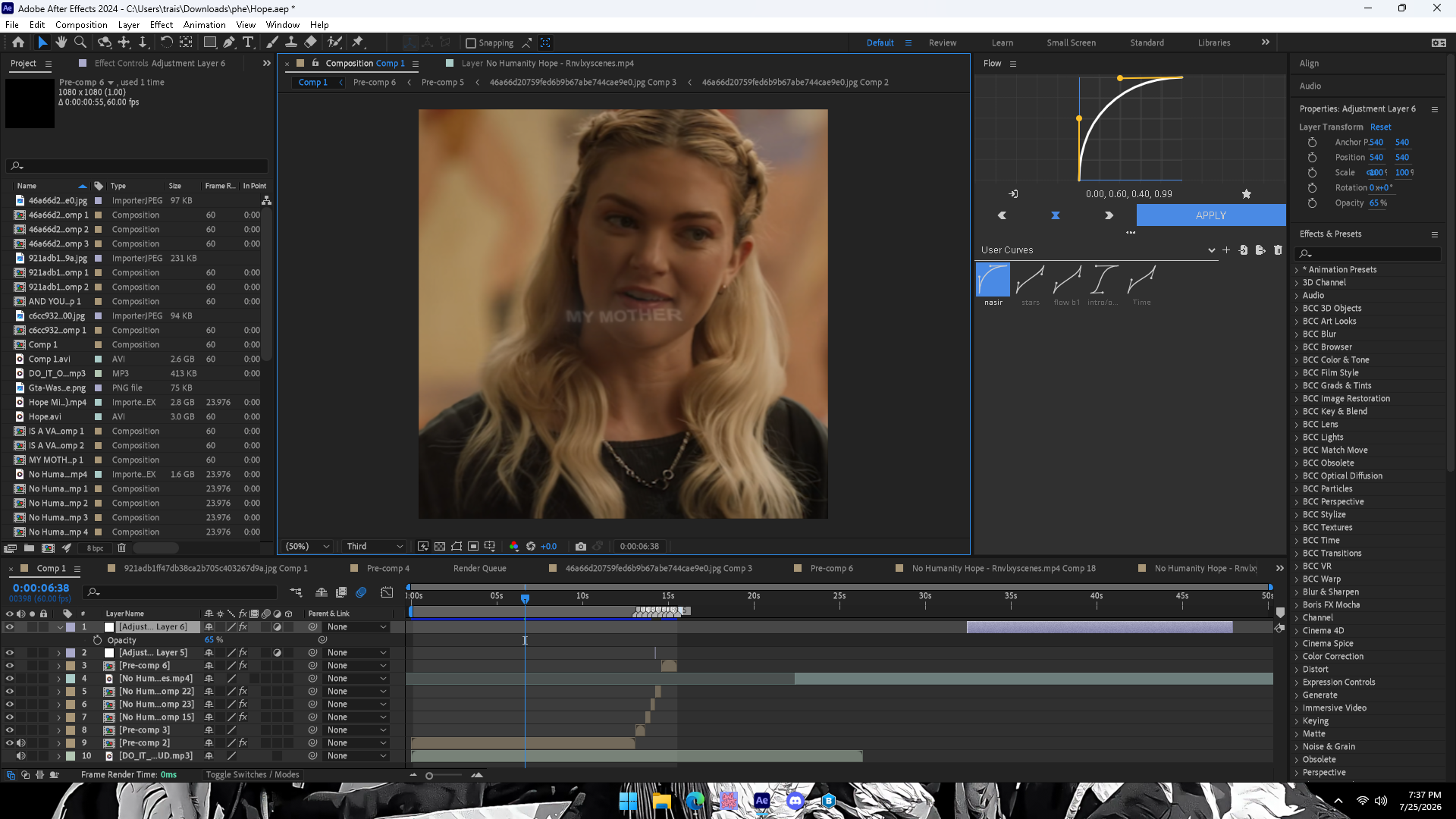
Task: Open the Animation menu
Action: (x=205, y=25)
